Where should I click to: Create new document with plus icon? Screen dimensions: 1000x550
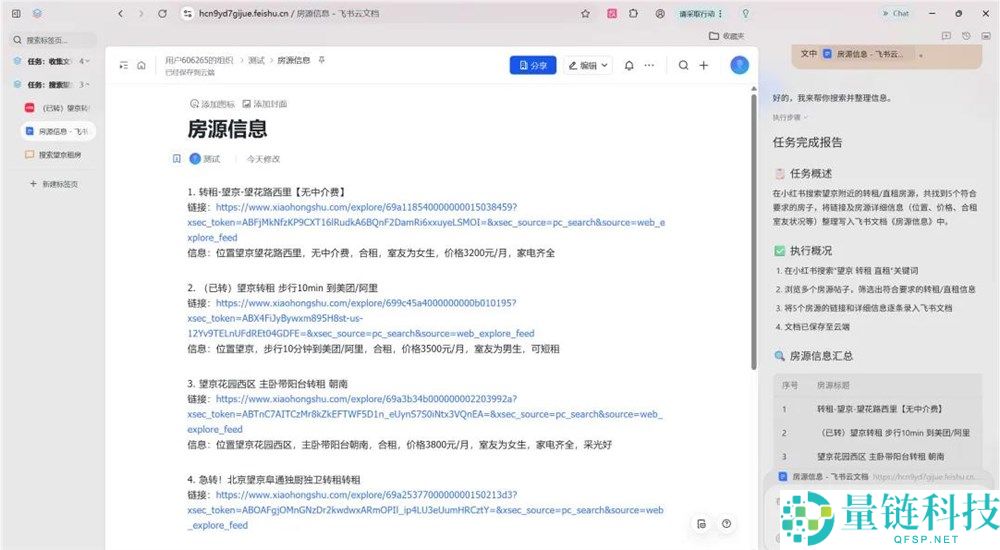pyautogui.click(x=703, y=65)
